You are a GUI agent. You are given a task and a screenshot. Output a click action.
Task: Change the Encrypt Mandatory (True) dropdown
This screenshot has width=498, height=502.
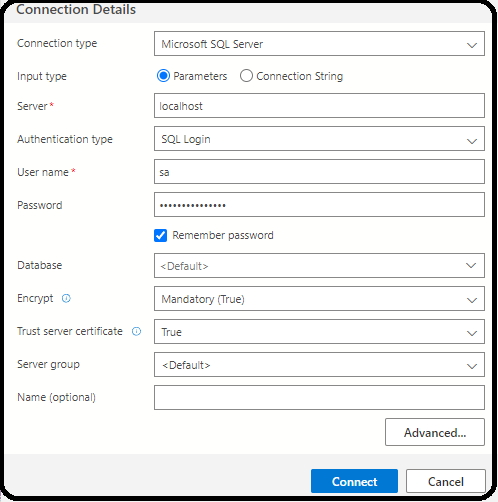(x=319, y=299)
